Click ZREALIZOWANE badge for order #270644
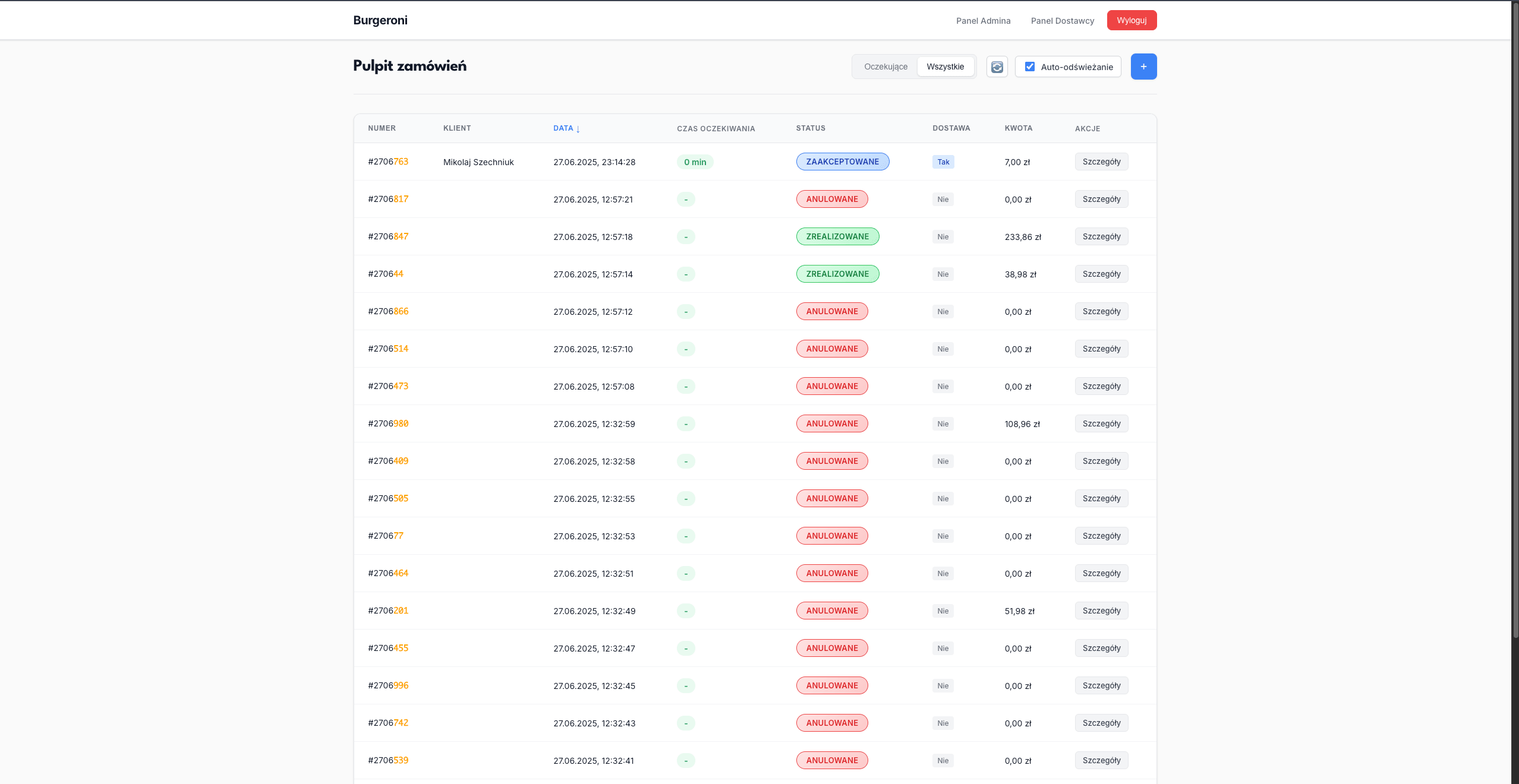 pyautogui.click(x=837, y=274)
